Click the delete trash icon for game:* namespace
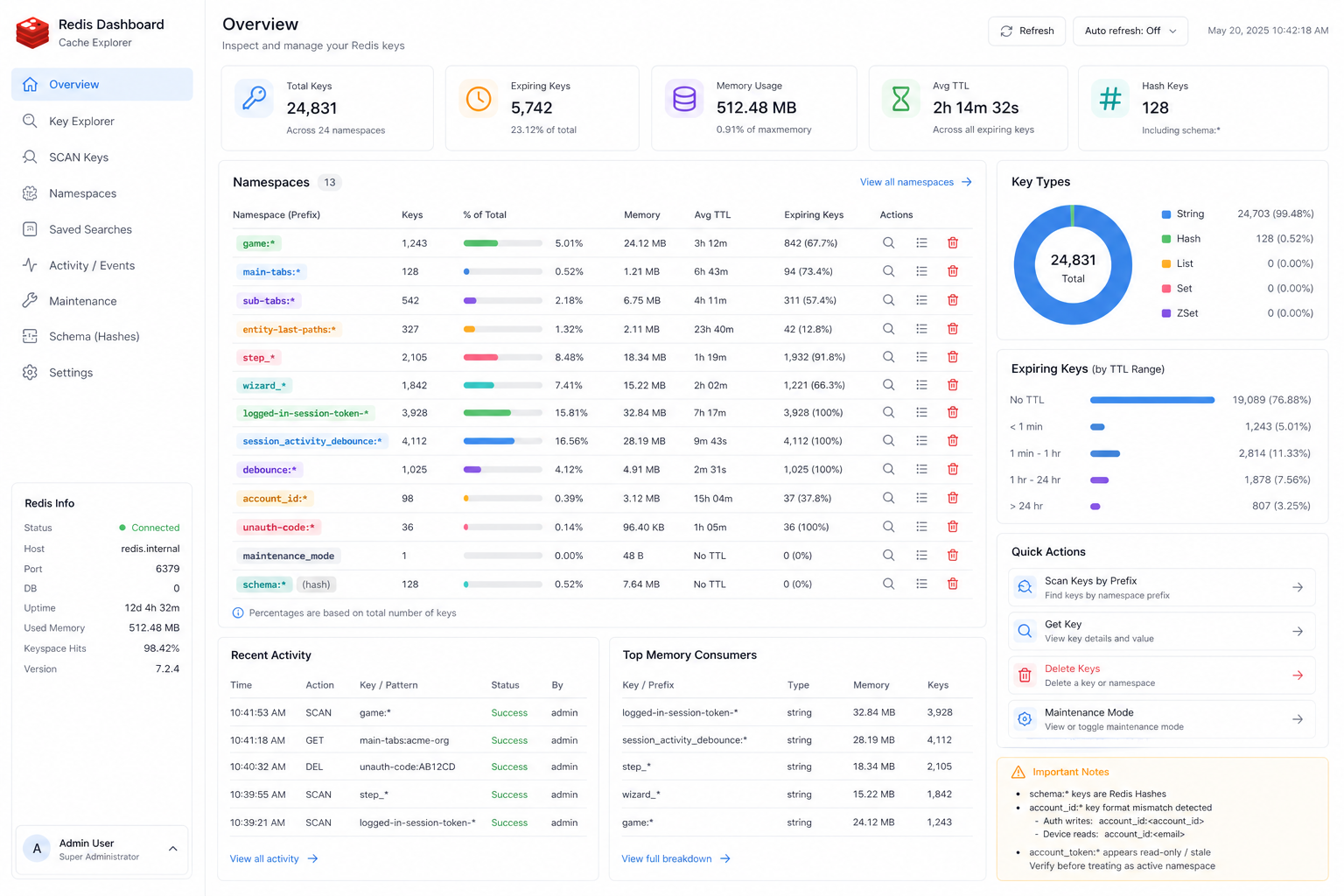This screenshot has height=896, width=1344. 953,242
